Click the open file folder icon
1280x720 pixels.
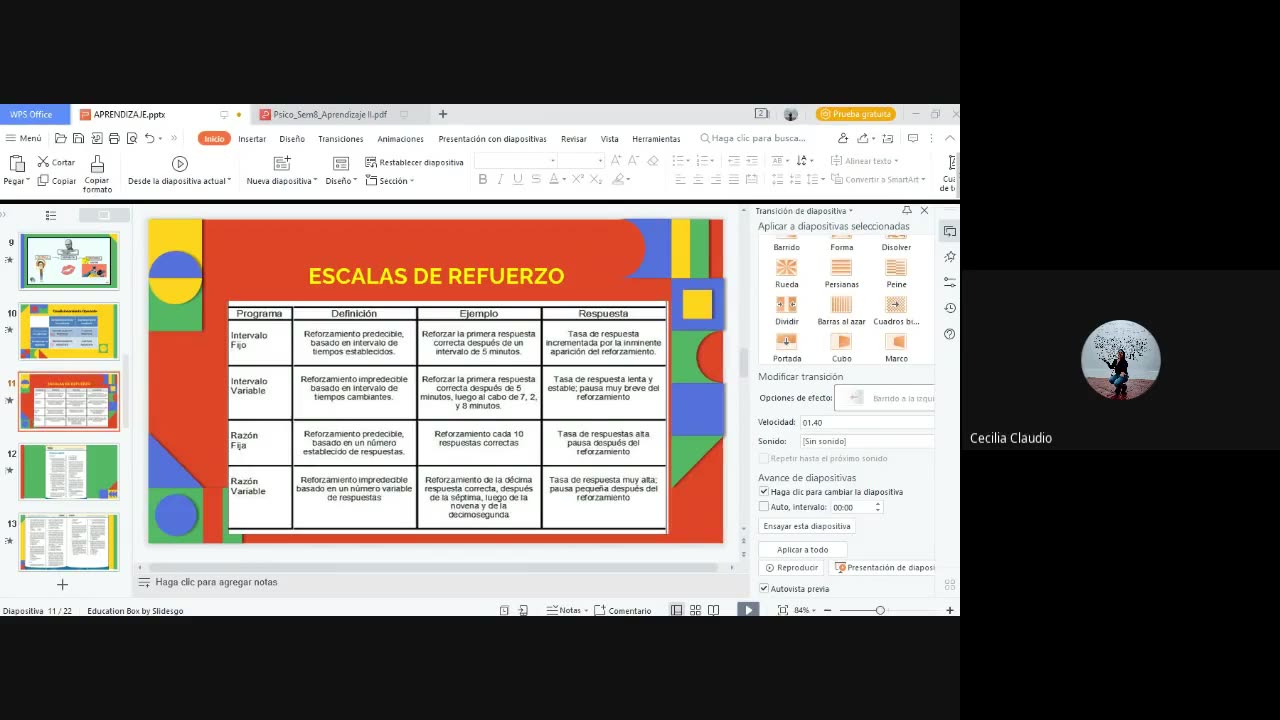(61, 139)
